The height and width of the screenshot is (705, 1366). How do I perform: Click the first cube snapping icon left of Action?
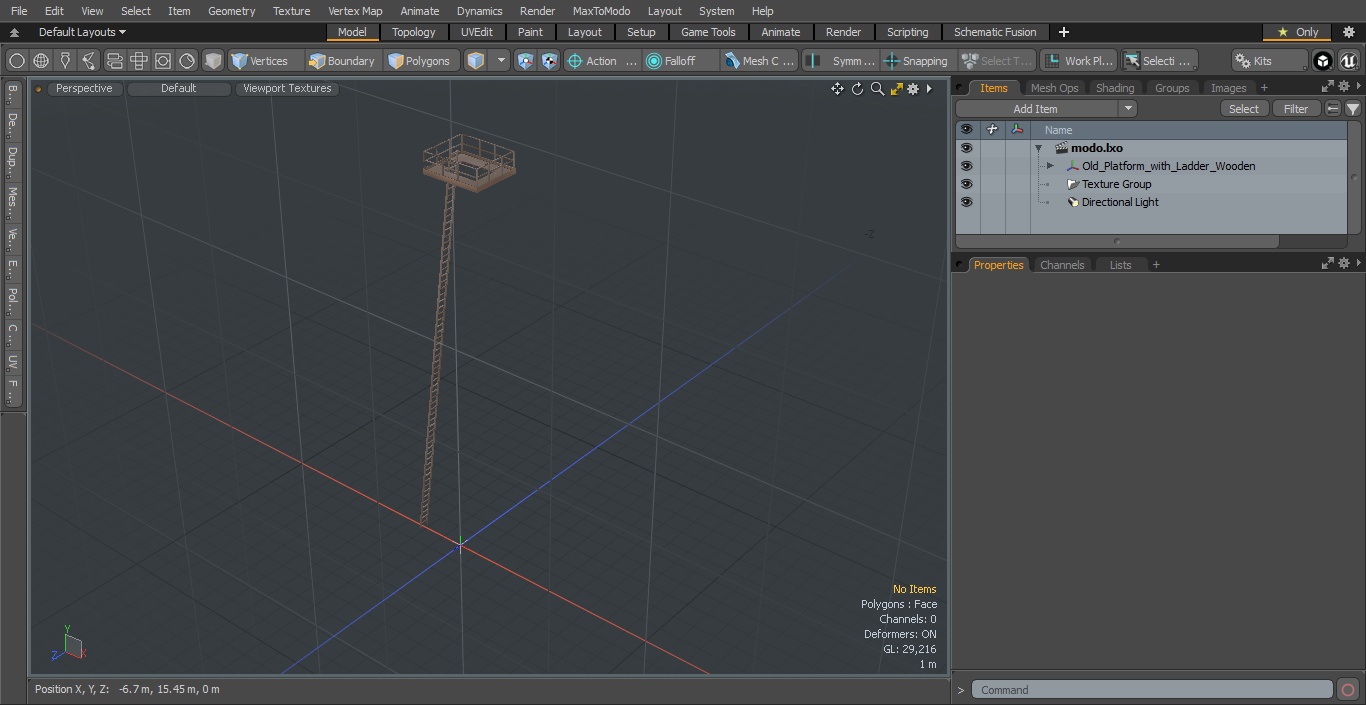[x=526, y=61]
